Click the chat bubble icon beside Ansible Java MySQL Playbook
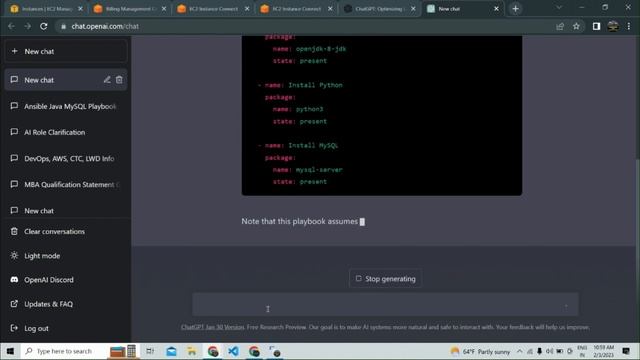640x360 pixels. tap(14, 106)
